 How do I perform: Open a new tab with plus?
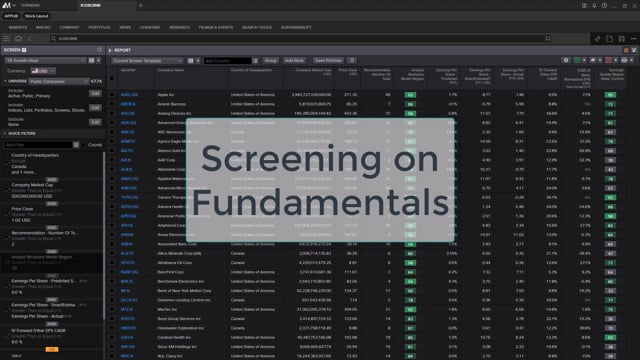point(140,5)
